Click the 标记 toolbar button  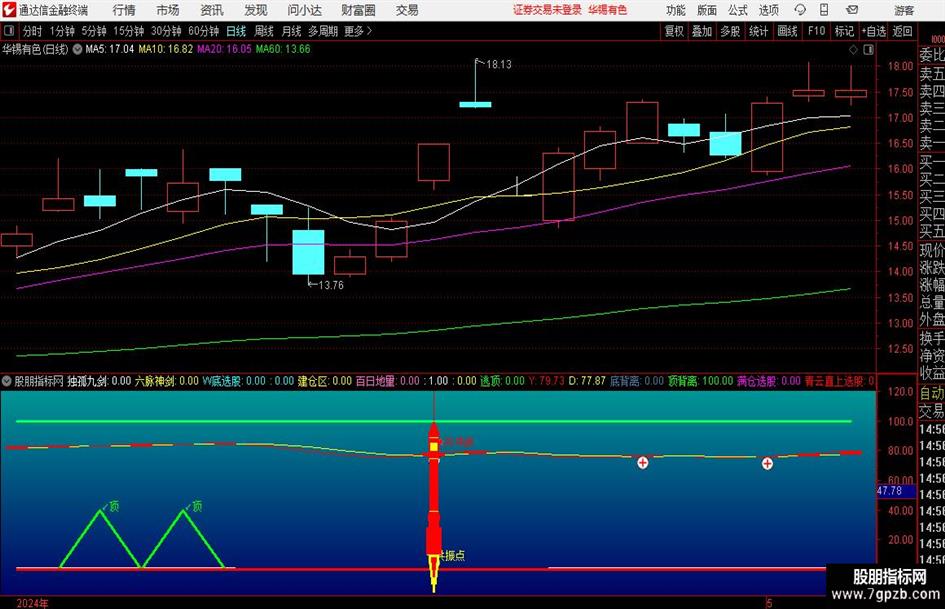coord(844,31)
